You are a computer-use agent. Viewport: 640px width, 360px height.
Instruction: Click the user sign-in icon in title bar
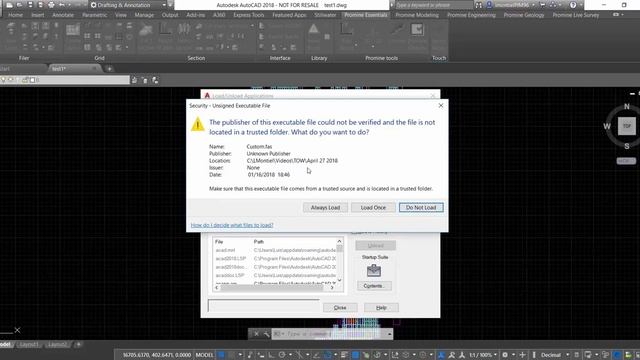coord(489,5)
